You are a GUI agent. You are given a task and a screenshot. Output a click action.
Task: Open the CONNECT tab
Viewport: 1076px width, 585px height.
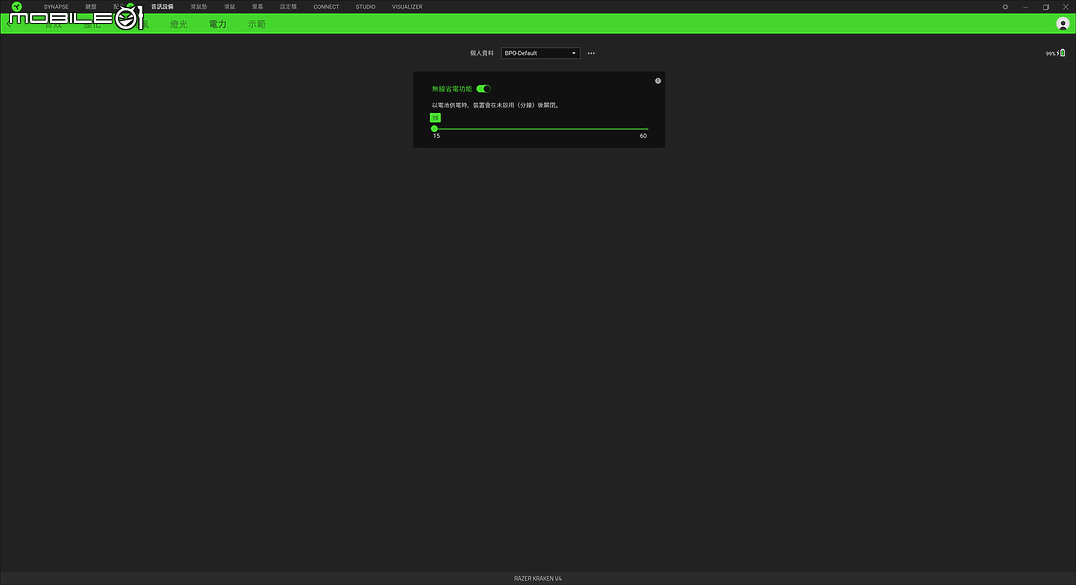coord(326,7)
